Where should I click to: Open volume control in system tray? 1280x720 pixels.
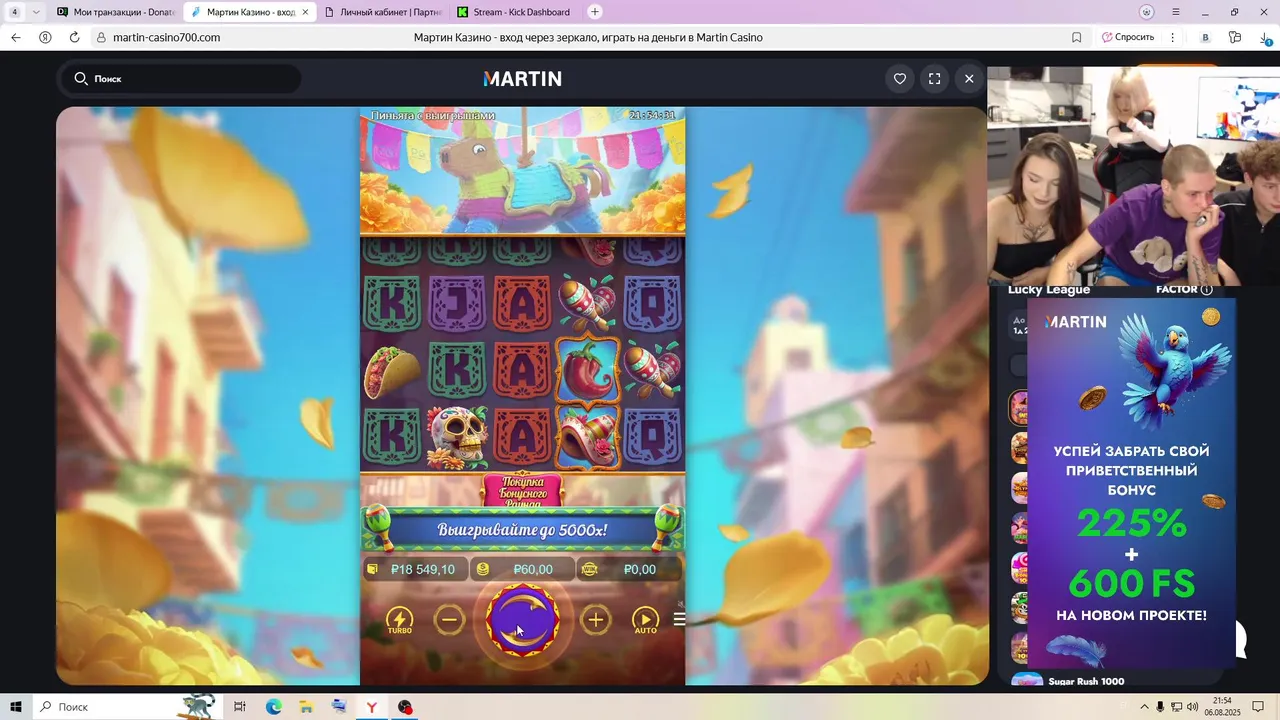[x=1192, y=707]
